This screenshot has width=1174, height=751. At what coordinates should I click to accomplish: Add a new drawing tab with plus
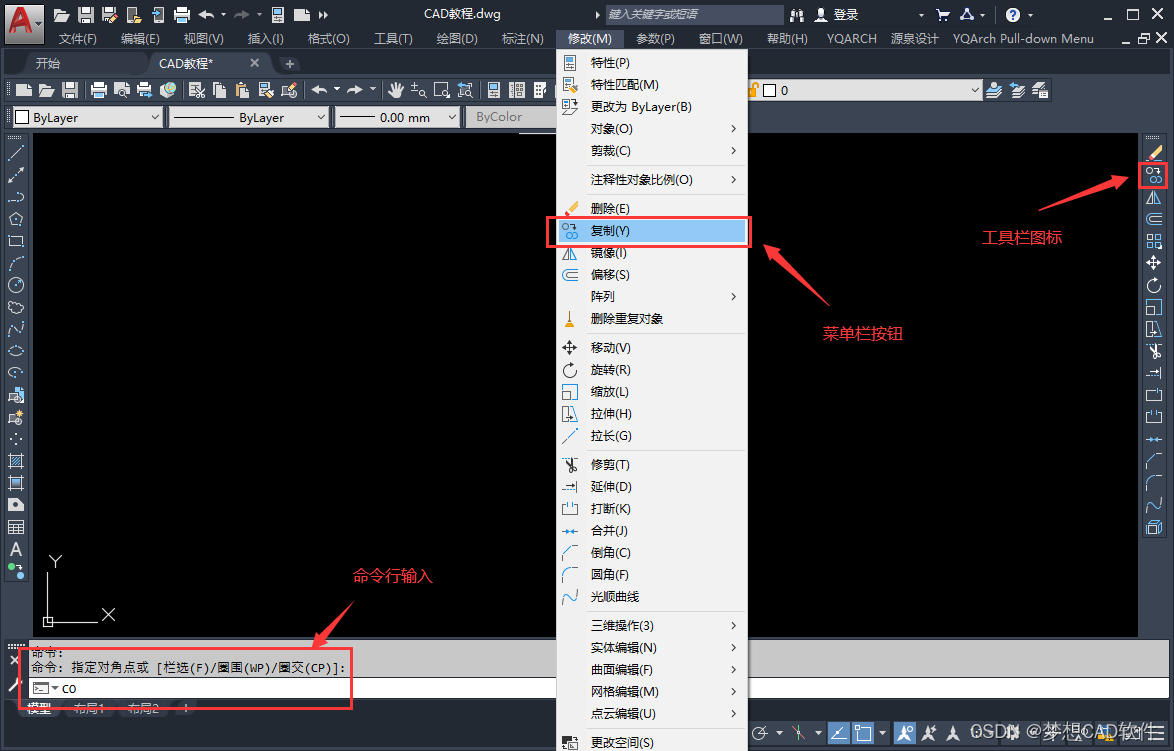pyautogui.click(x=290, y=64)
